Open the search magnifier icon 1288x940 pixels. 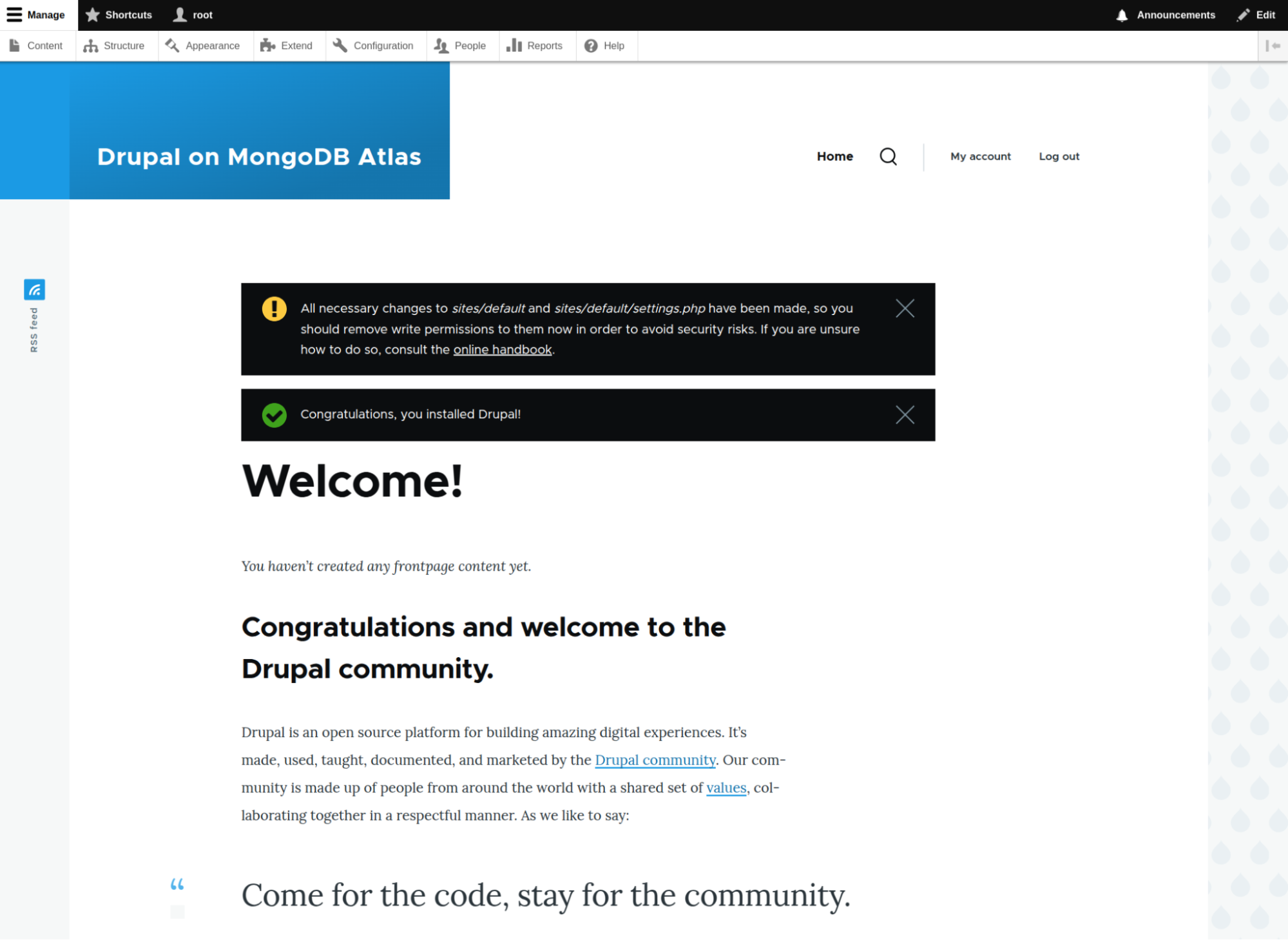click(x=888, y=157)
